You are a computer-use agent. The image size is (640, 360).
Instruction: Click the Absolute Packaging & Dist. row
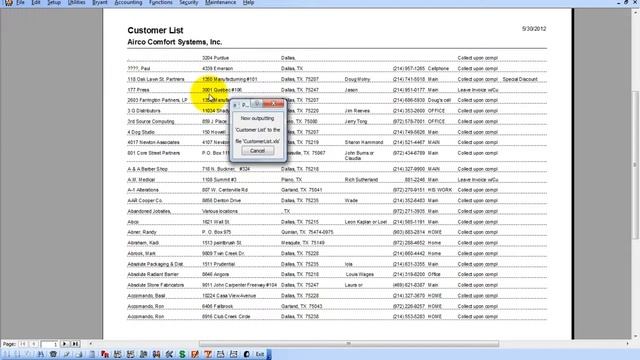tap(337, 264)
